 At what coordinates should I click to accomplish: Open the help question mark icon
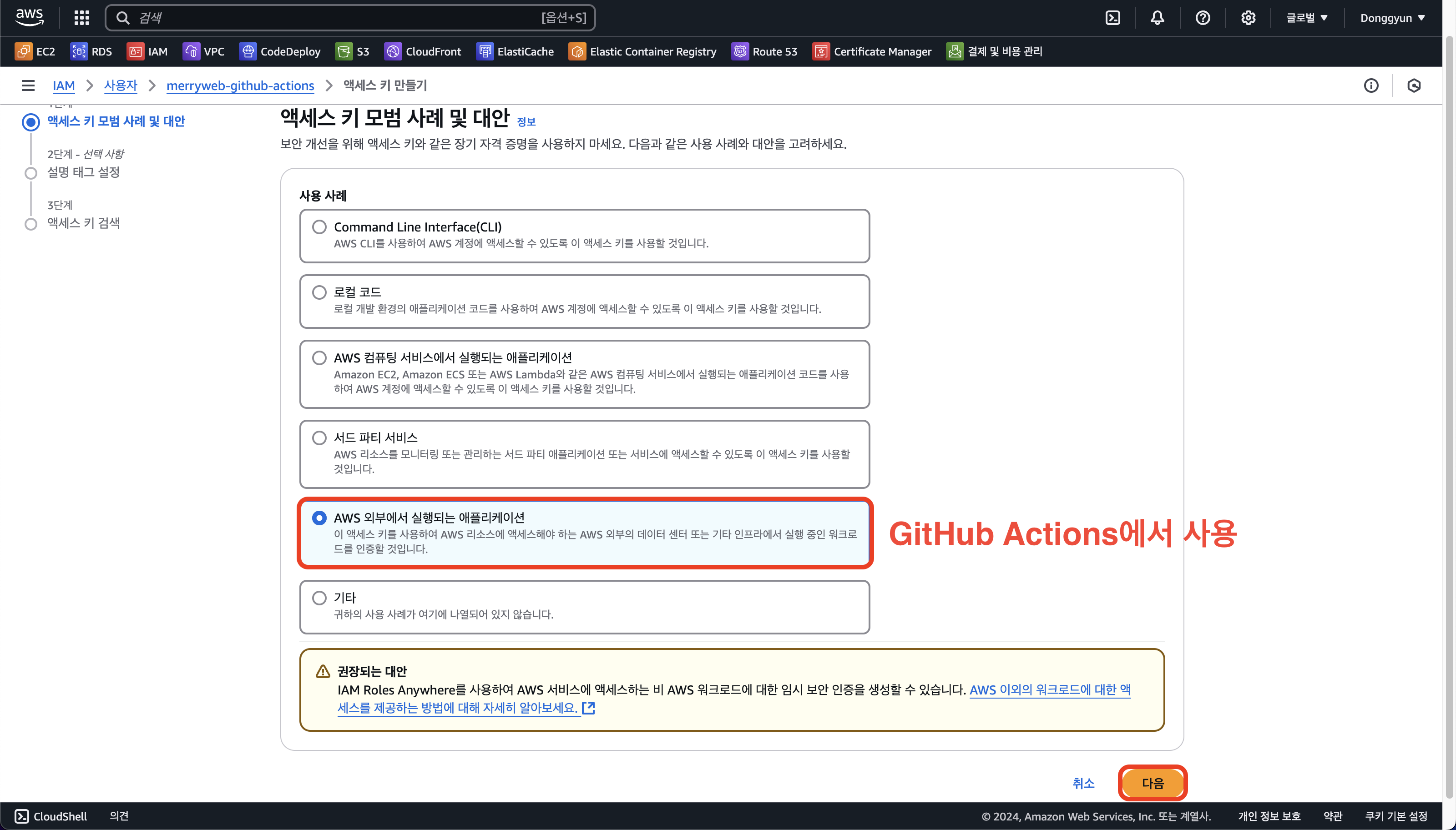click(x=1203, y=18)
